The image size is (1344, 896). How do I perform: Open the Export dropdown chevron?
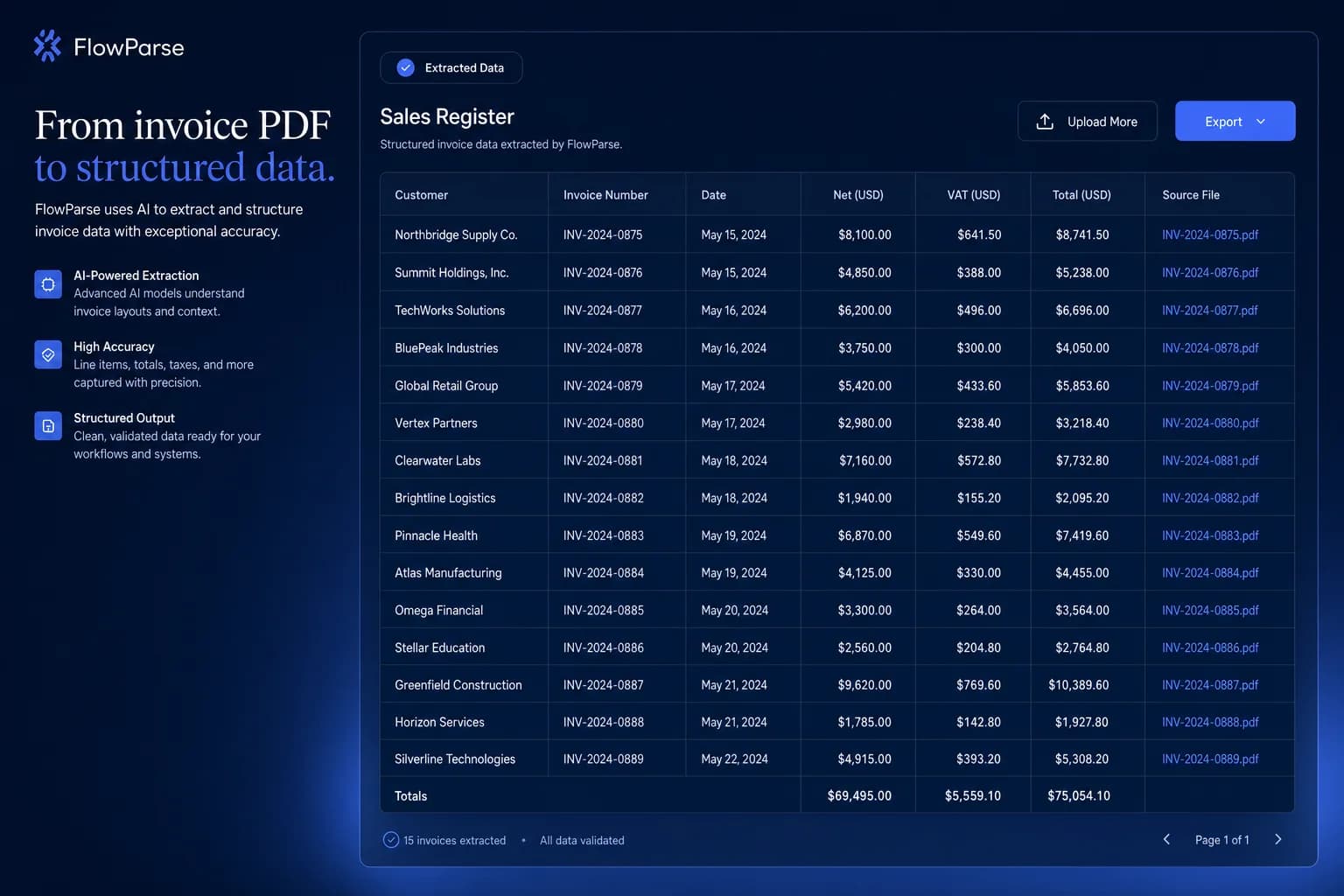(x=1261, y=122)
